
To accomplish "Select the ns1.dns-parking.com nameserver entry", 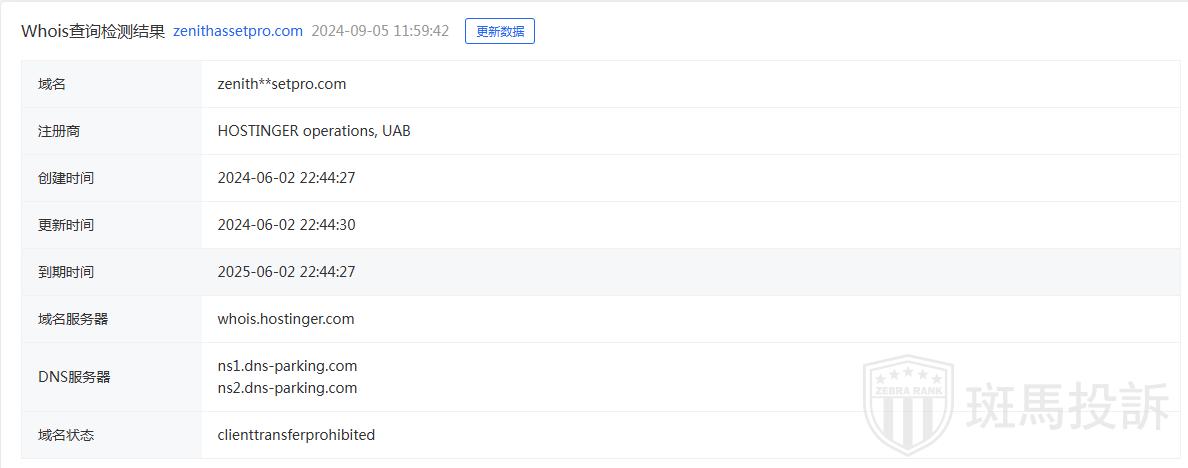I will [287, 366].
